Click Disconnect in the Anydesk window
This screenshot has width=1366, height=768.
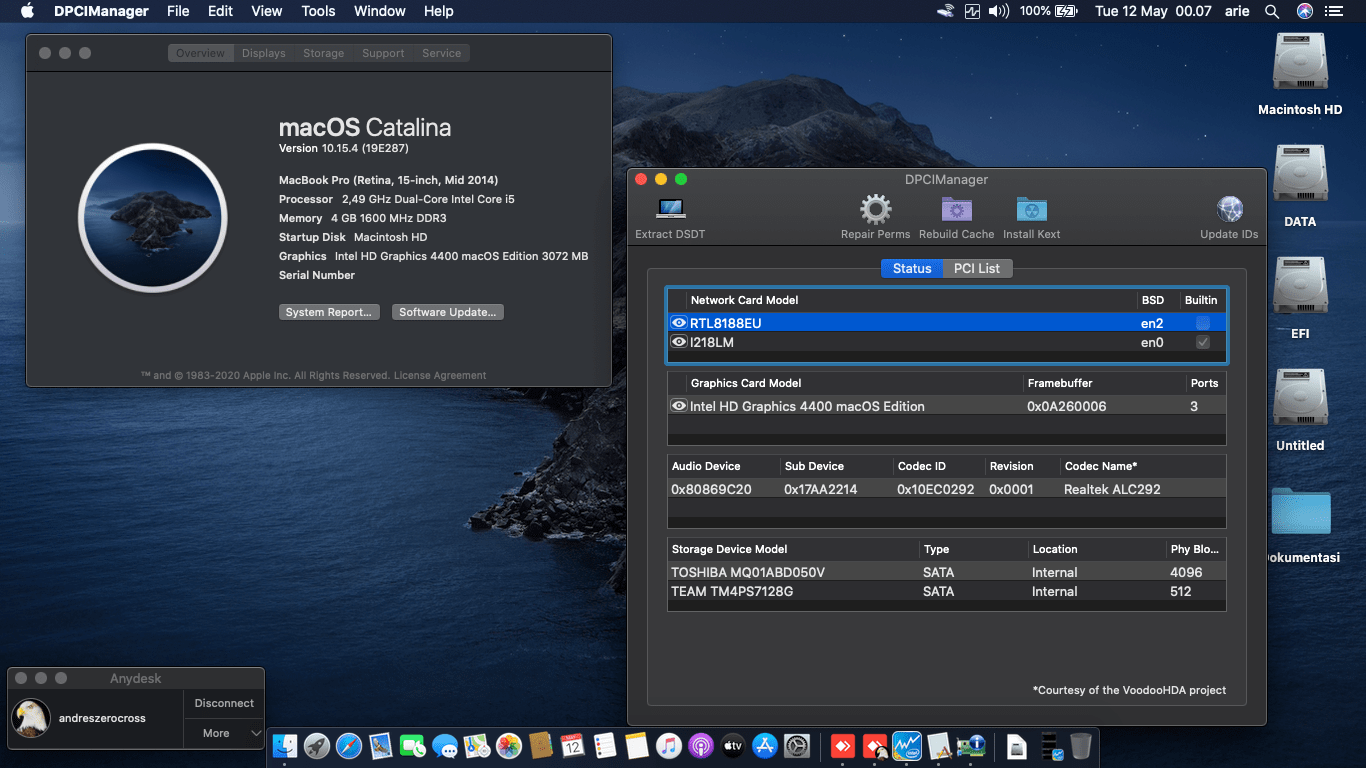224,703
